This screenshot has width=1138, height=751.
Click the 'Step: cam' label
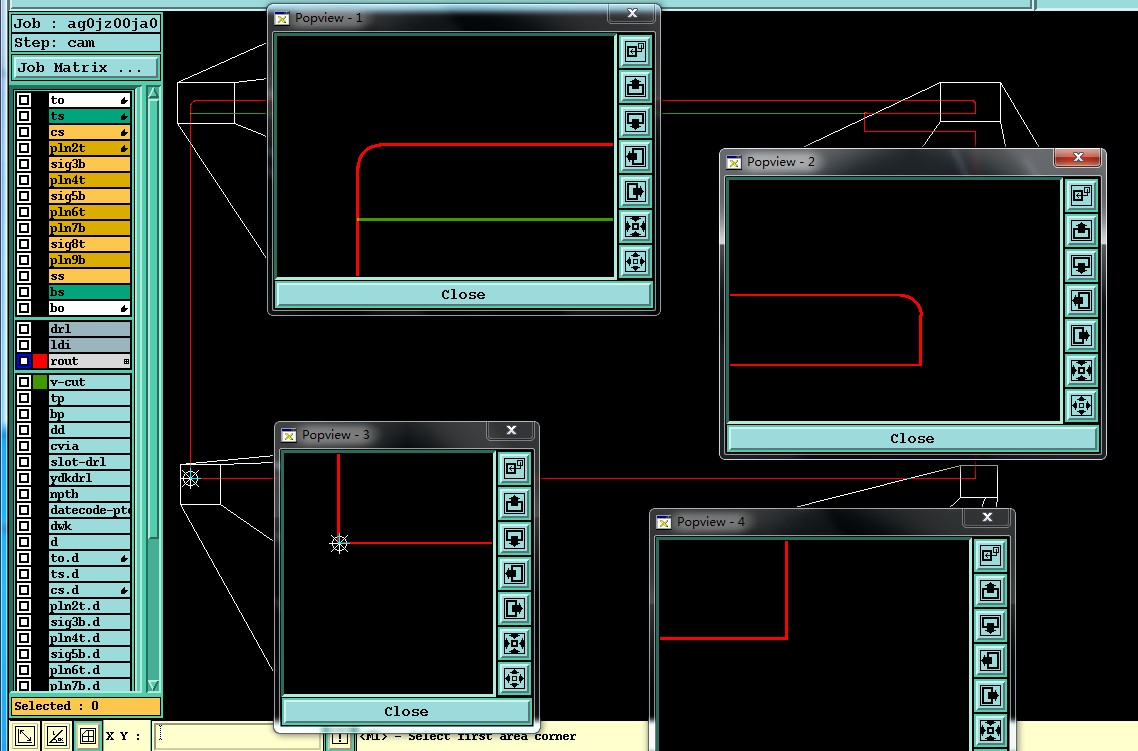coord(86,42)
